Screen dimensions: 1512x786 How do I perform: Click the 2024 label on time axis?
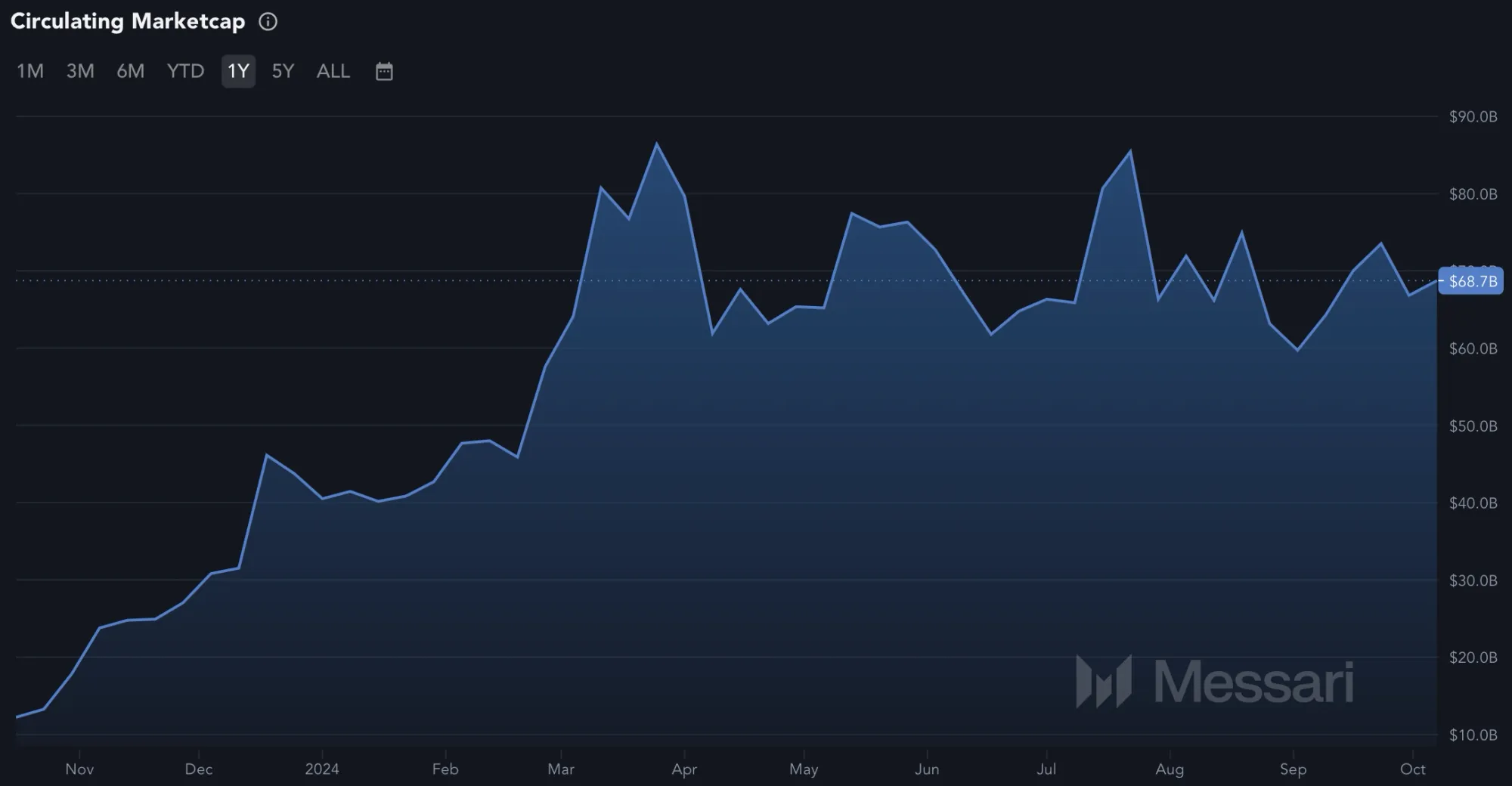click(322, 769)
